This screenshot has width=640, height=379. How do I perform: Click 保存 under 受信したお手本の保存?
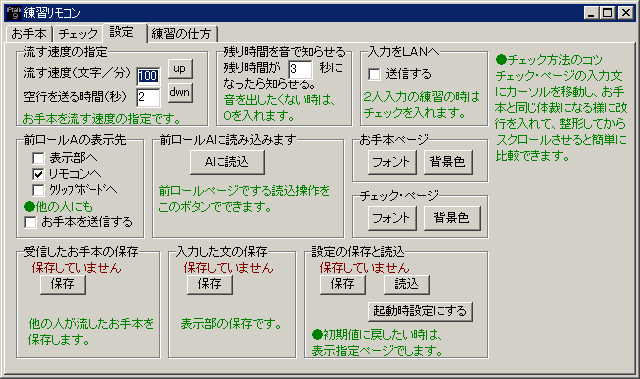point(63,284)
